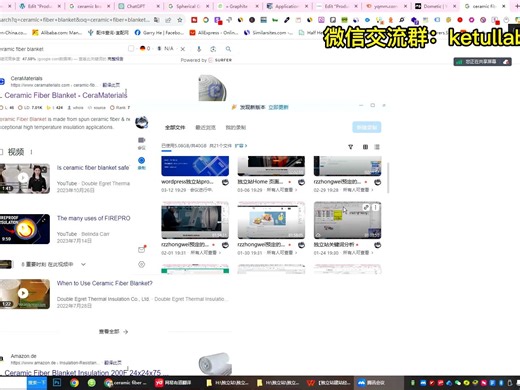
Task: Select the Application browser tab
Action: [287, 6]
